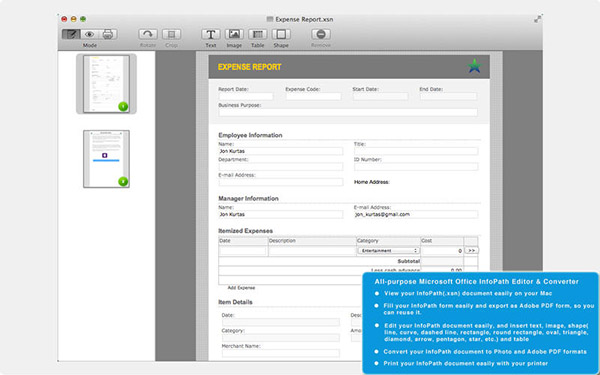Click the Crop toolbar icon

pos(171,34)
